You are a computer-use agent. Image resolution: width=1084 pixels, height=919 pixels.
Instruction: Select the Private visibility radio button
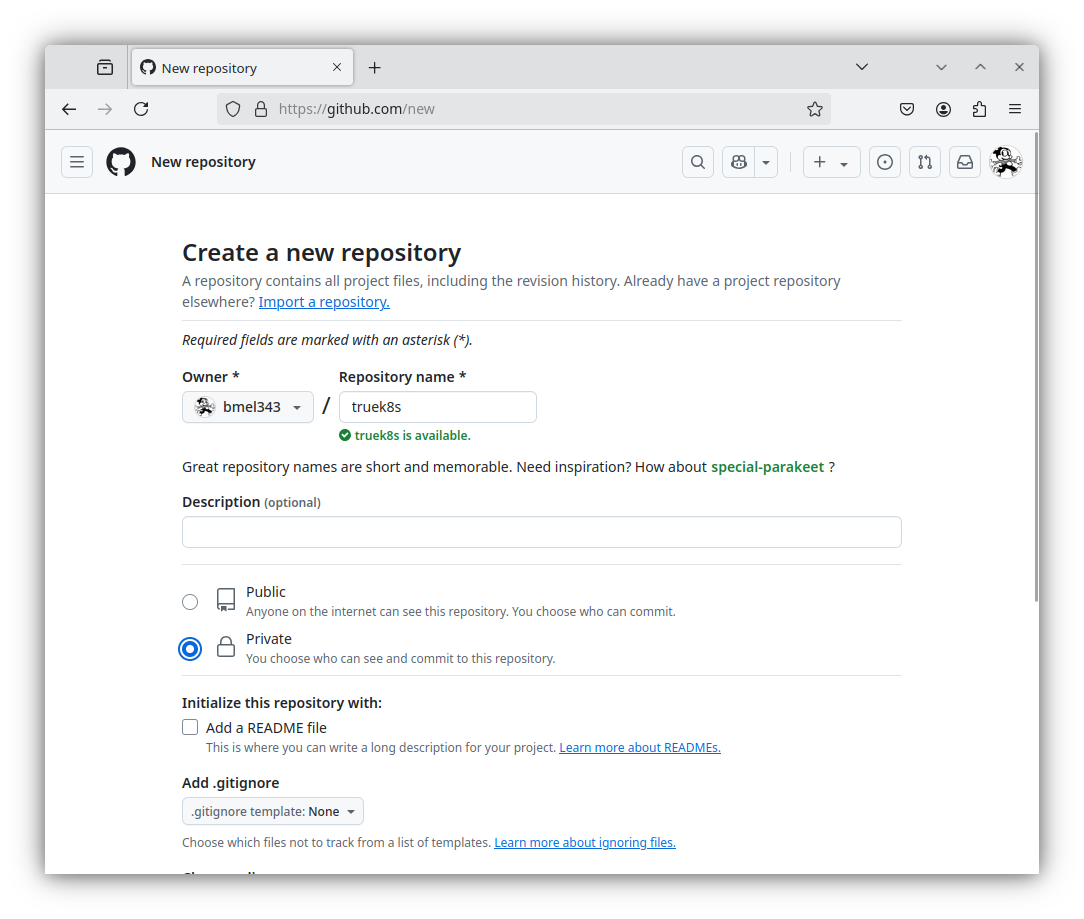tap(190, 649)
